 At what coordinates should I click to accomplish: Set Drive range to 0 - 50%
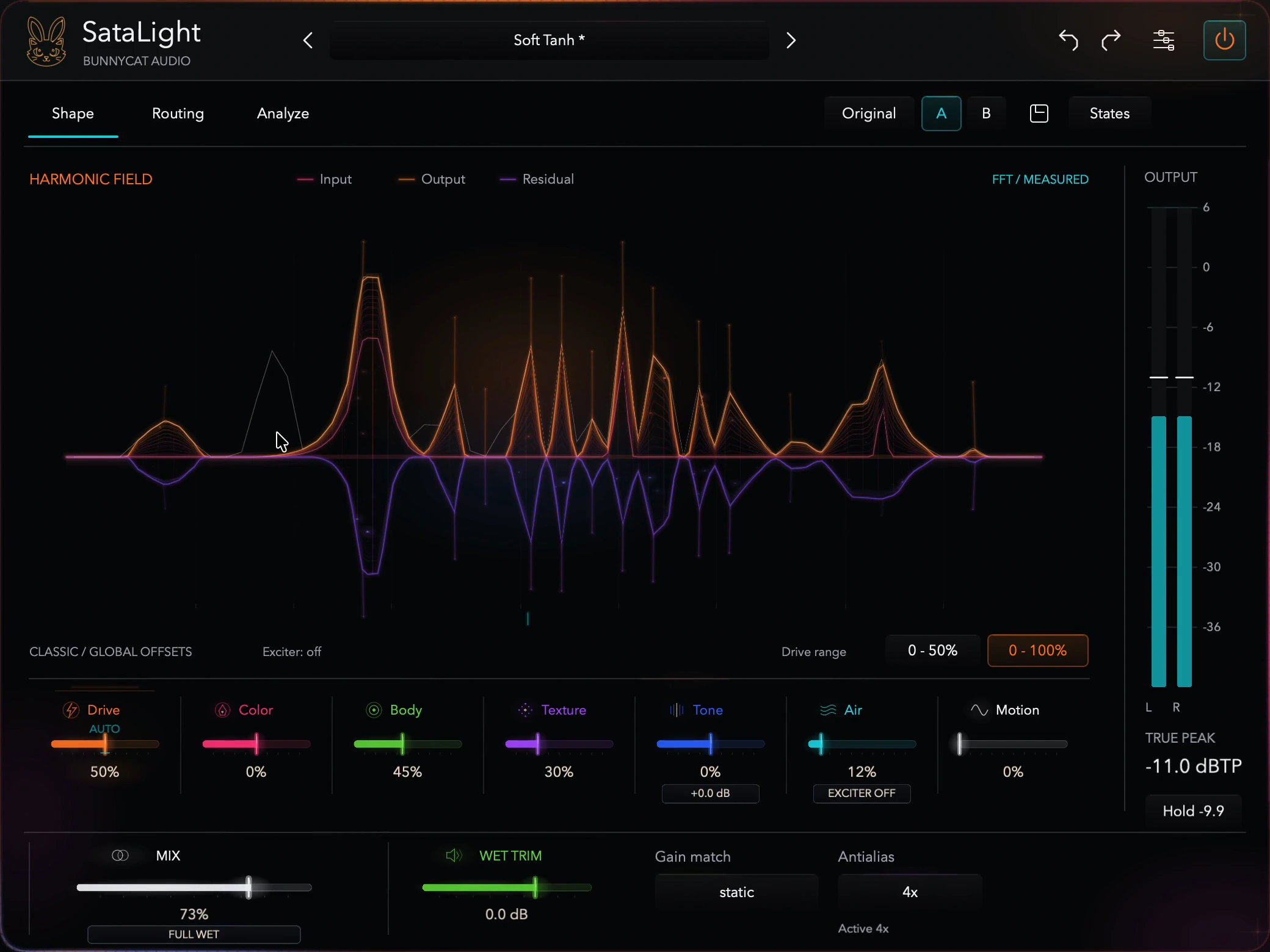pyautogui.click(x=932, y=651)
